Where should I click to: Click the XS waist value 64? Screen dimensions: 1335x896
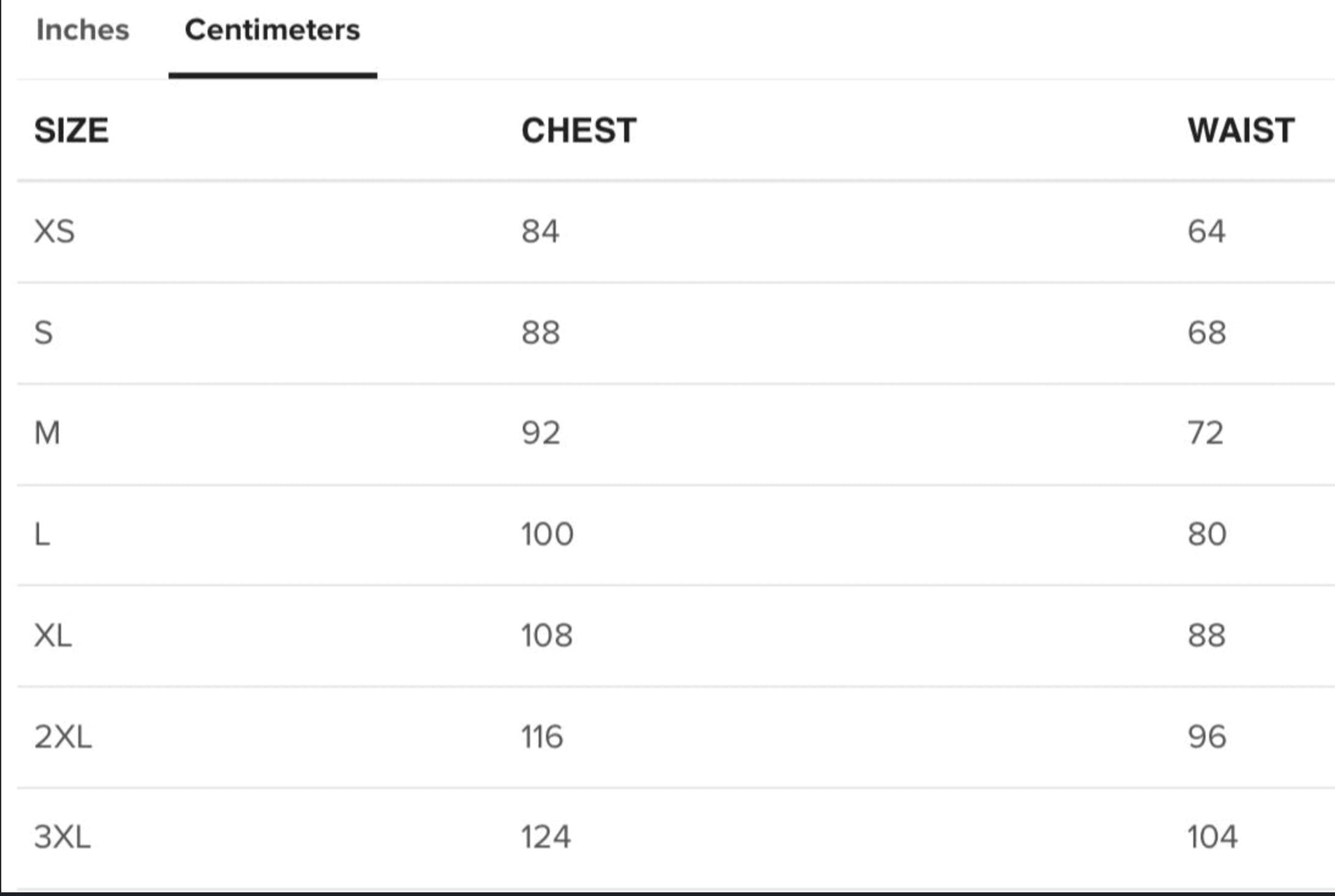click(1207, 231)
